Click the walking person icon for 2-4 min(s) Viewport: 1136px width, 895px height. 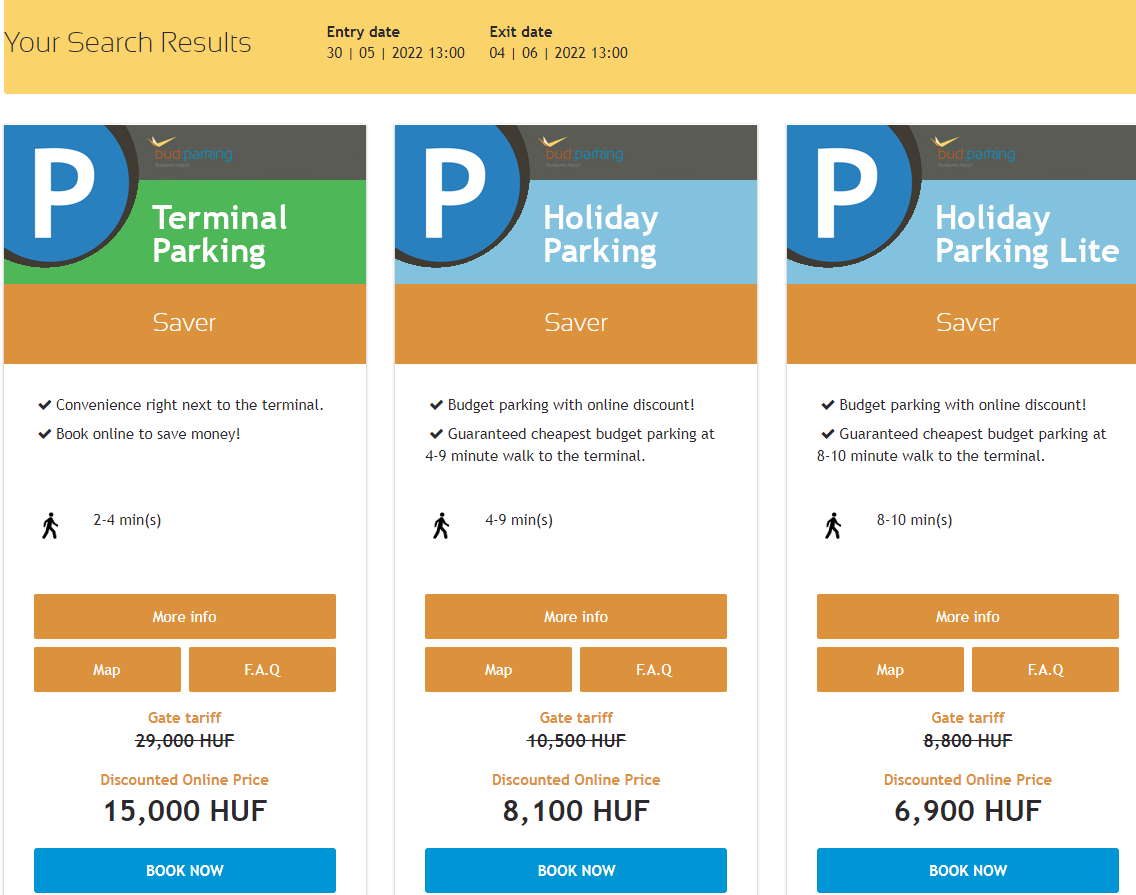click(x=50, y=525)
